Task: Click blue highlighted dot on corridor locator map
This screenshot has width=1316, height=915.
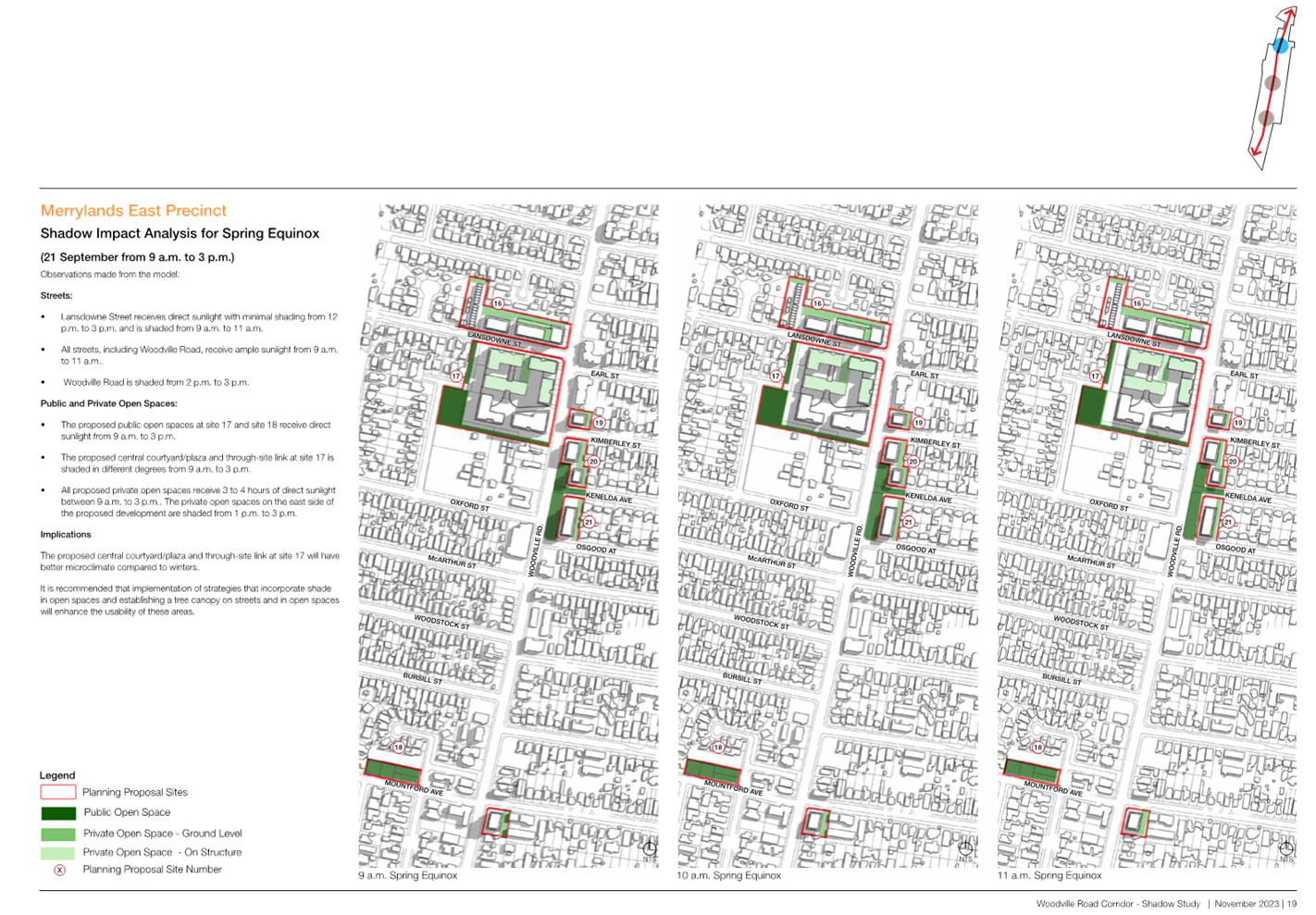Action: 1281,44
